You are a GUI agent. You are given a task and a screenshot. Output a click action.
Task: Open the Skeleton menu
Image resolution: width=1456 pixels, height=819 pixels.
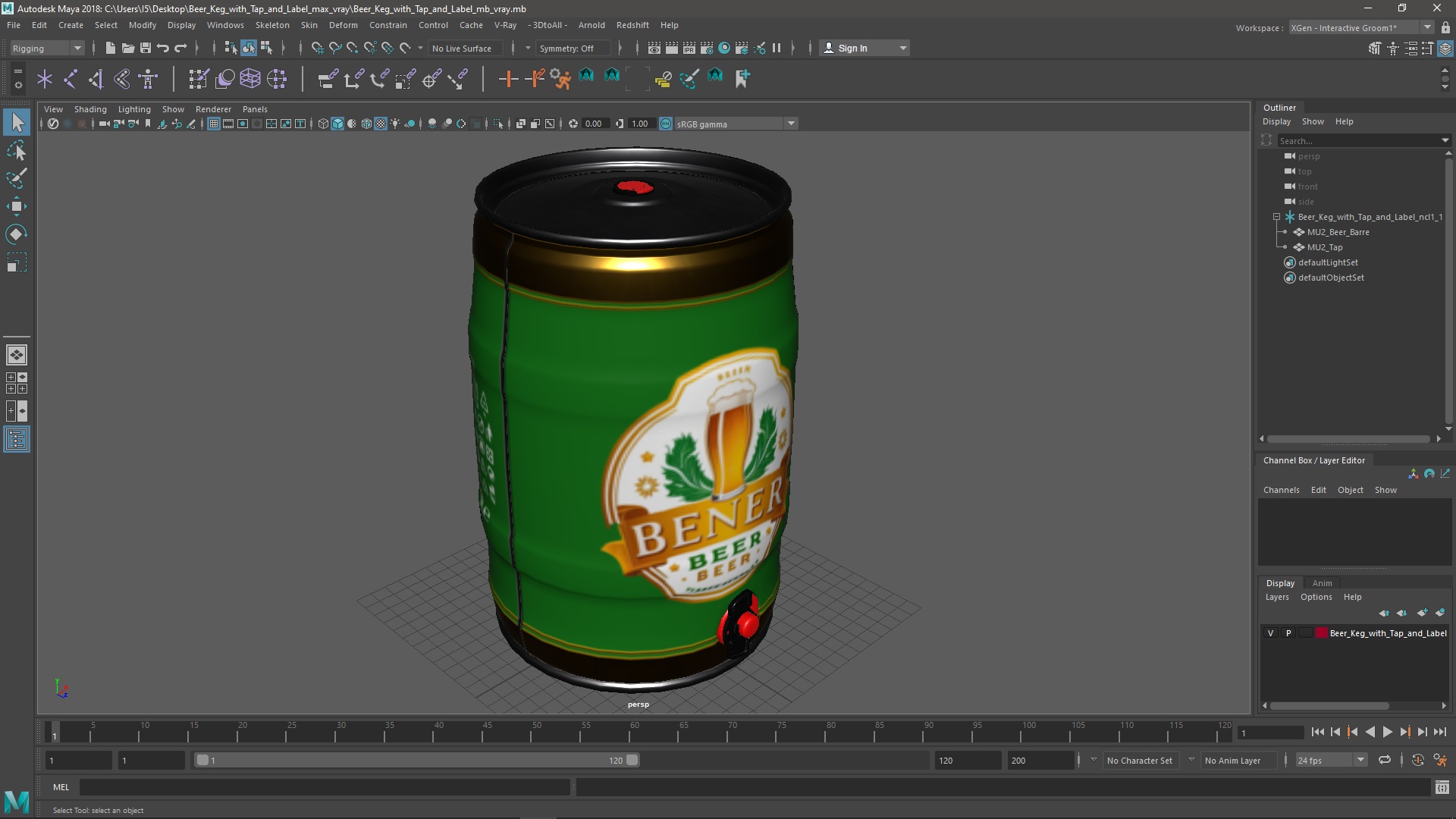[x=272, y=25]
